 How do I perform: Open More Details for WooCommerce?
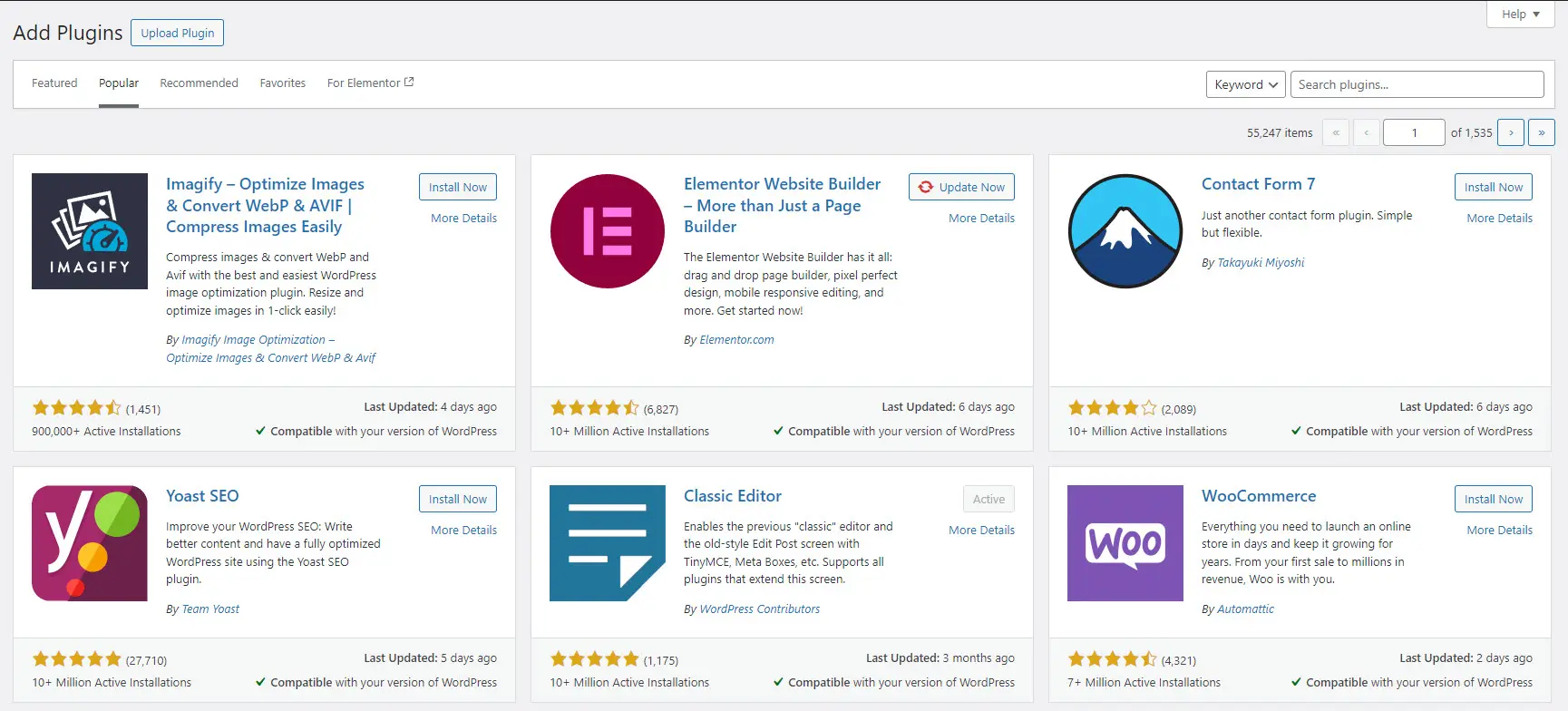[1499, 530]
